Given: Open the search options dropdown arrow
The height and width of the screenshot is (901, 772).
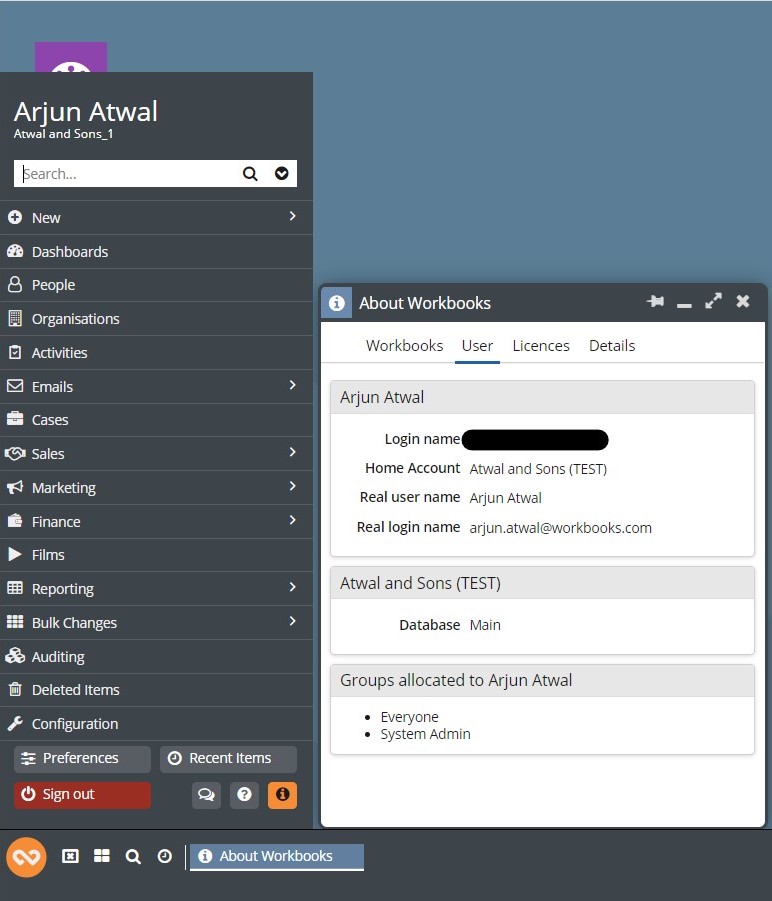Looking at the screenshot, I should (x=281, y=174).
